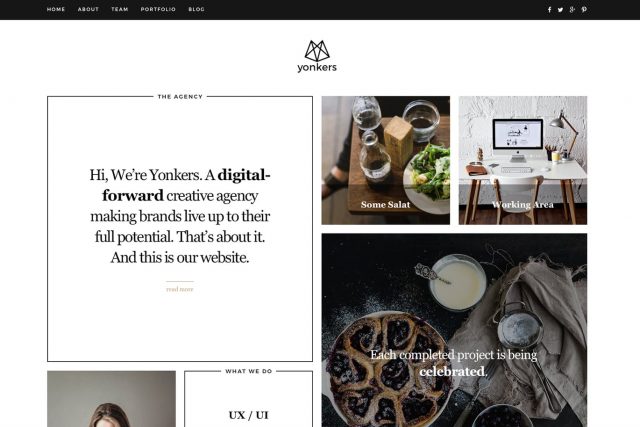Open the Blog menu item
The image size is (640, 427).
pyautogui.click(x=196, y=9)
